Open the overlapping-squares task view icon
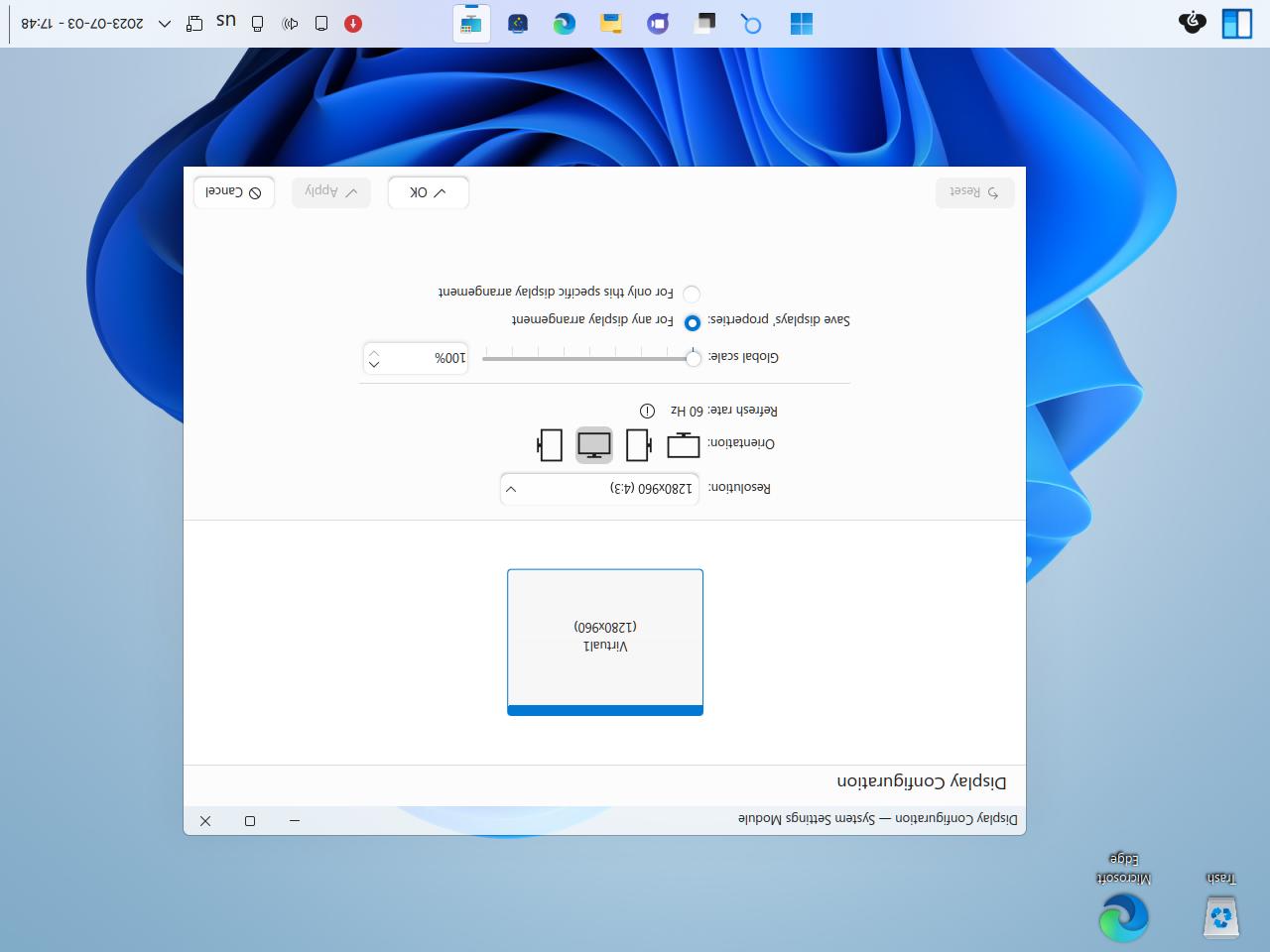 click(705, 24)
